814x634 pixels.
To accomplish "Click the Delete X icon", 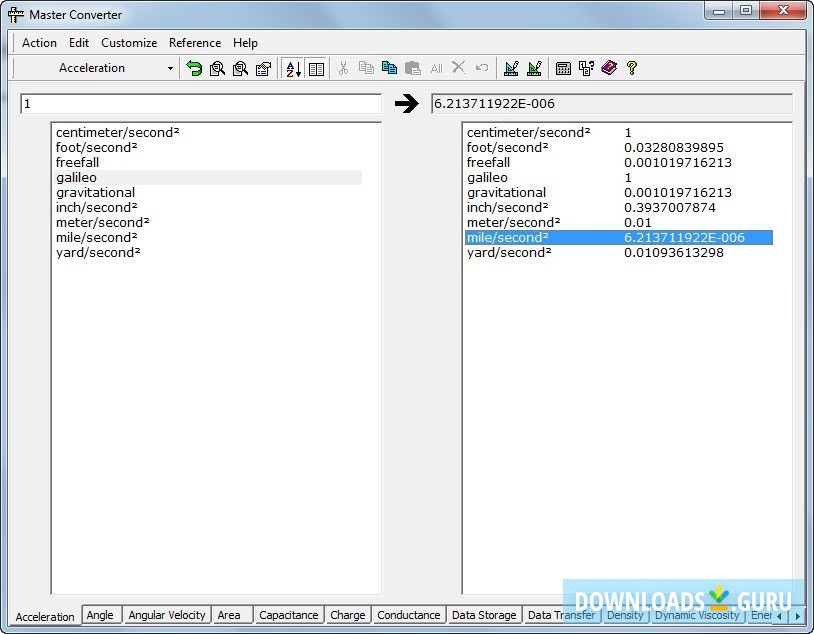I will coord(458,68).
